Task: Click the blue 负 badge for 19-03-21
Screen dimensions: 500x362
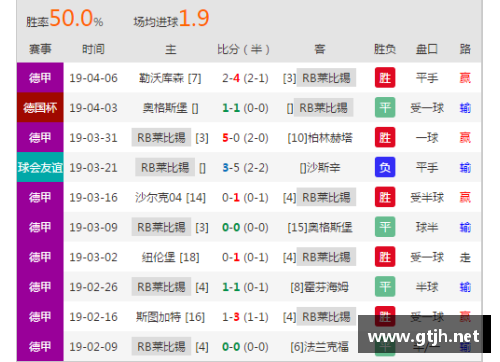Action: coord(385,167)
